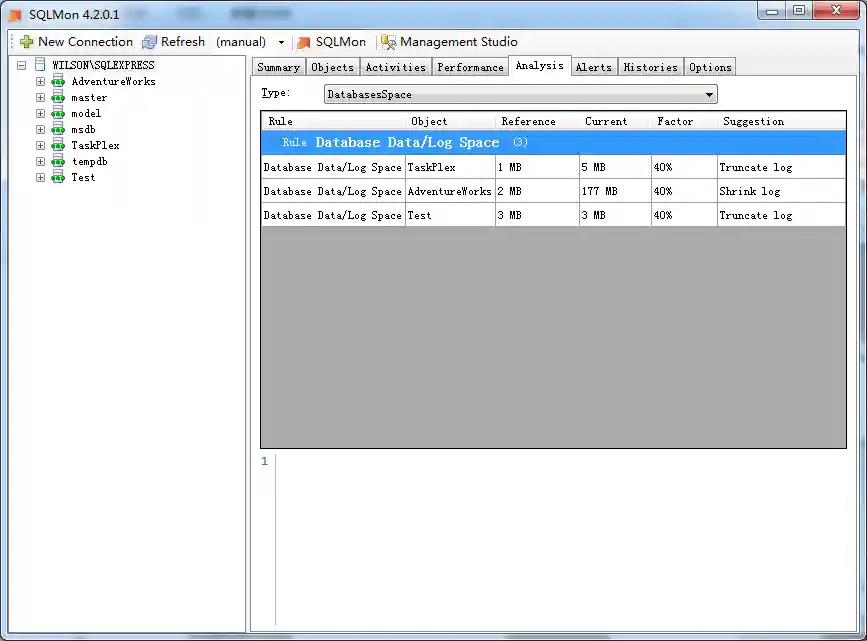The width and height of the screenshot is (867, 641).
Task: Expand the AdventureWorks database node
Action: 40,81
